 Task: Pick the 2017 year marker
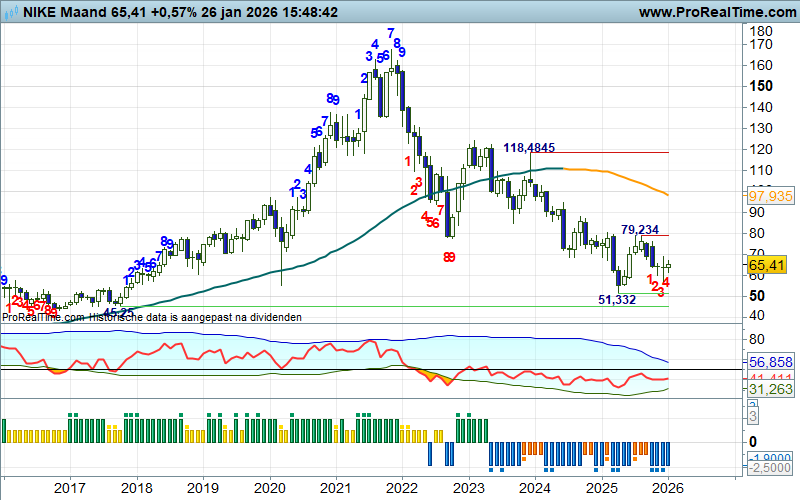[x=69, y=488]
